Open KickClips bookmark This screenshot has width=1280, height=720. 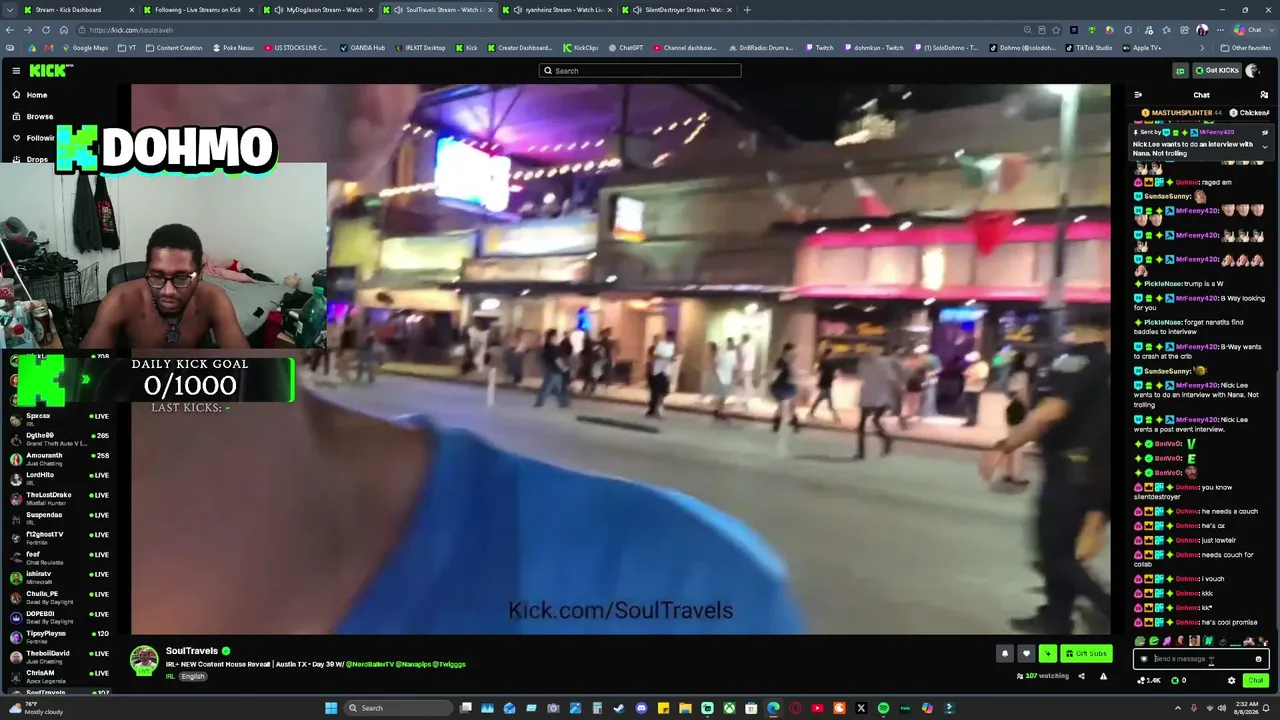pos(580,48)
